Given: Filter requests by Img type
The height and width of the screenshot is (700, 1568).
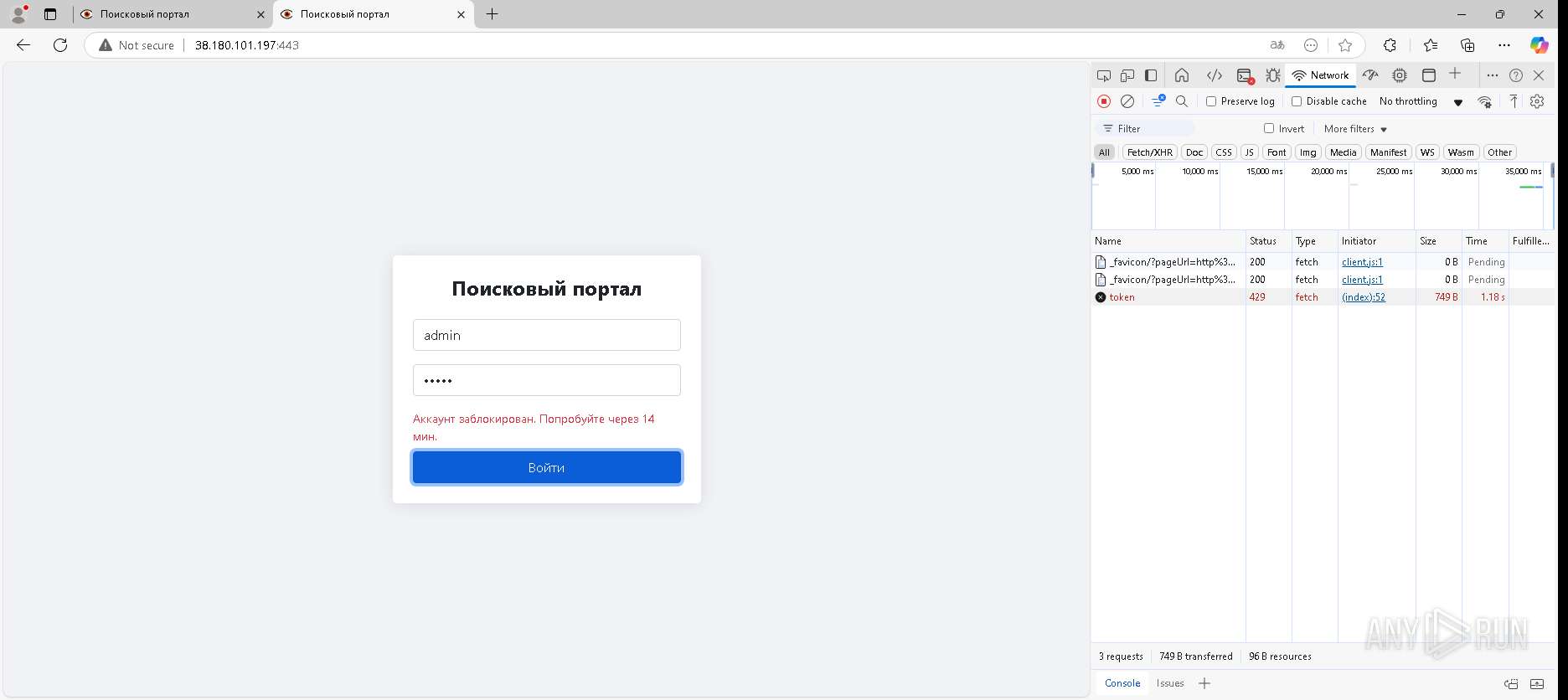Looking at the screenshot, I should [1308, 152].
